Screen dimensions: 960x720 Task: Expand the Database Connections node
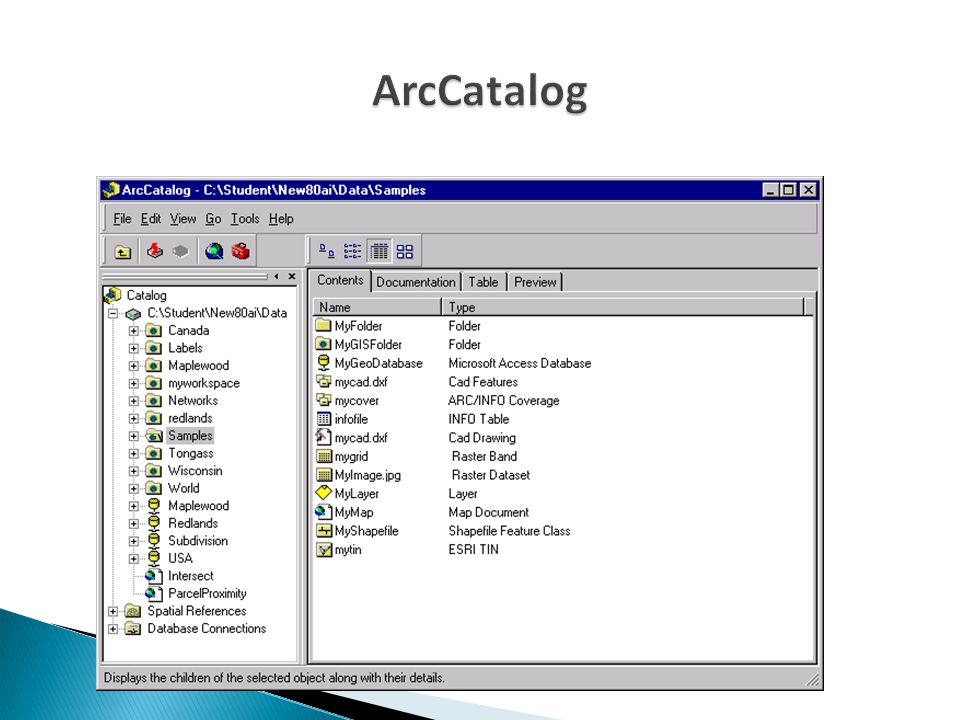pos(113,629)
